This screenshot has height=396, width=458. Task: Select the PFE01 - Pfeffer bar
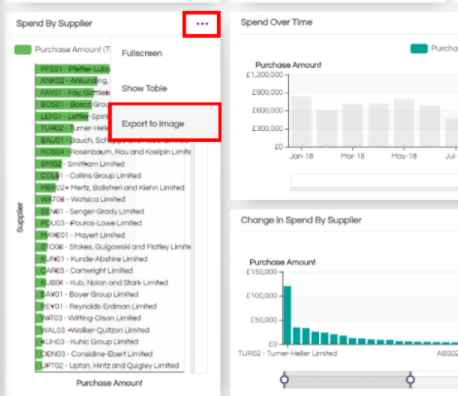point(72,69)
